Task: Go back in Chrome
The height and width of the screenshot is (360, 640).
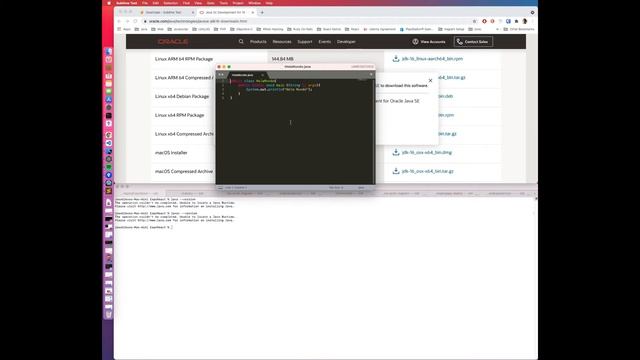Action: tap(119, 21)
